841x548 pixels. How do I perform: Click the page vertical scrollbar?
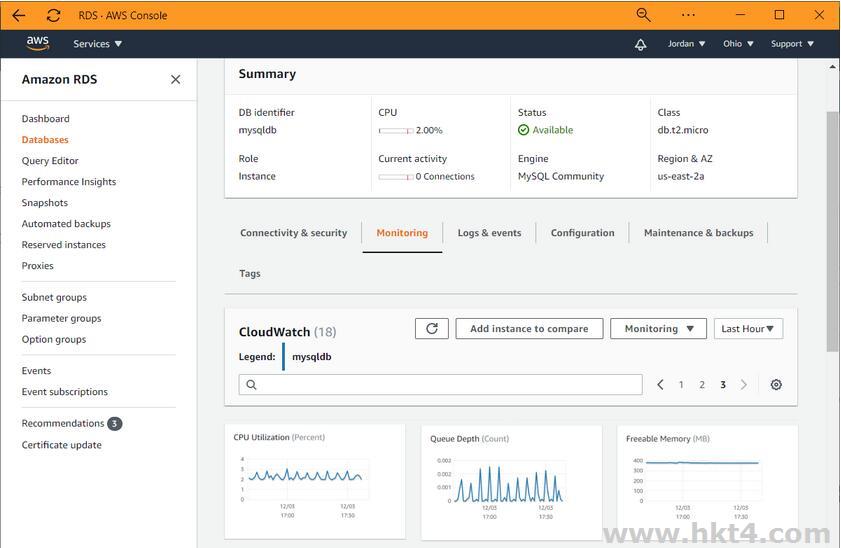[x=832, y=232]
